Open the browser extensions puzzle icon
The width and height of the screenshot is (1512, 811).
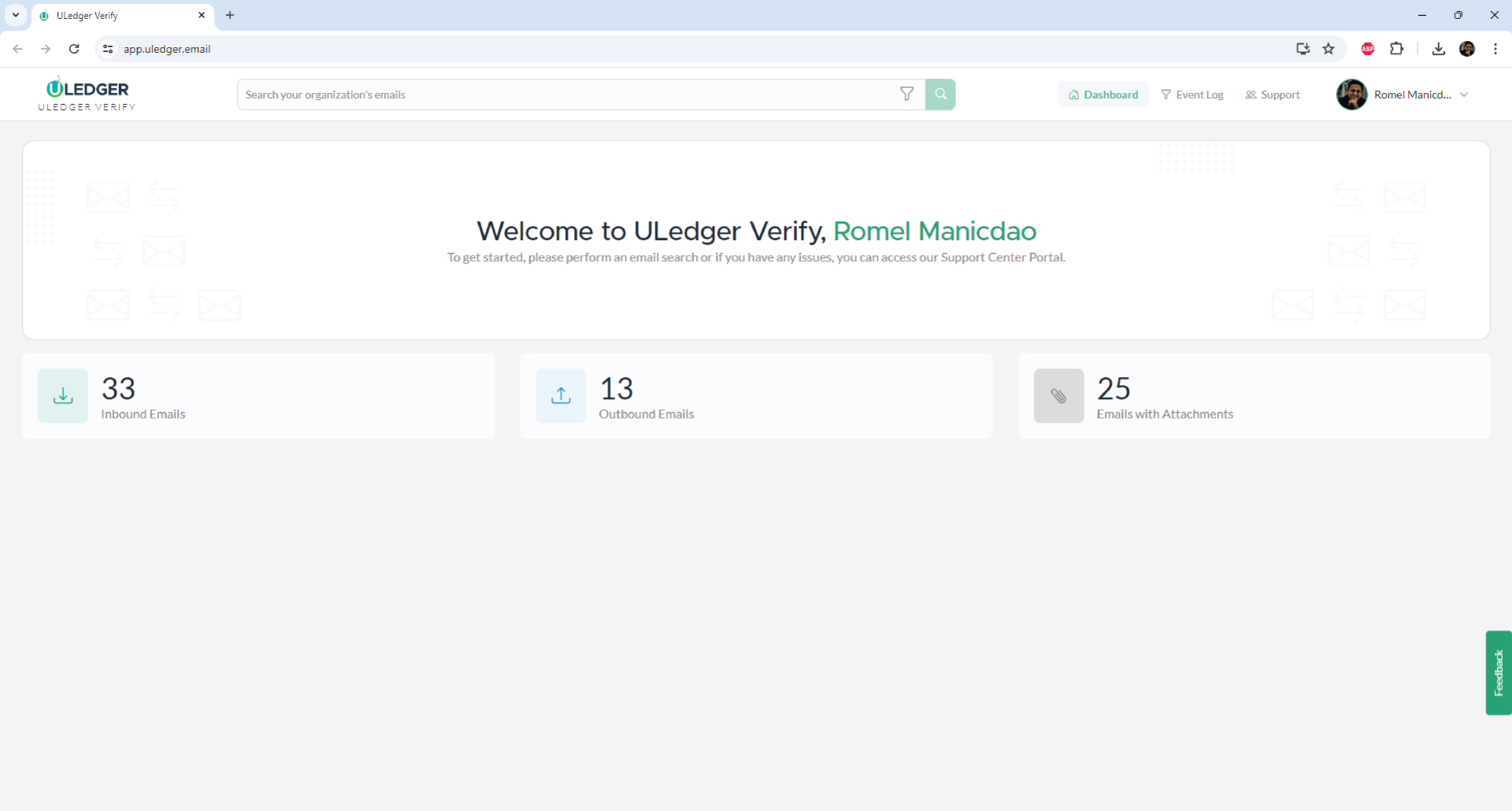click(x=1396, y=49)
